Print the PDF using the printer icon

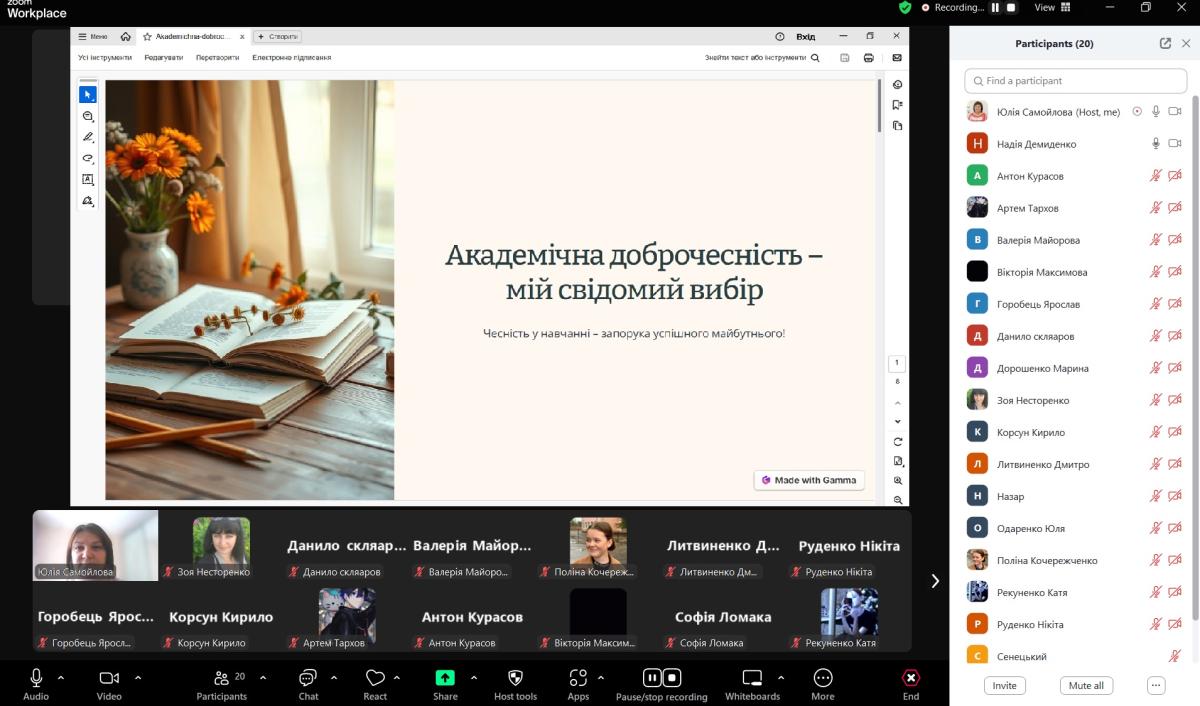869,58
